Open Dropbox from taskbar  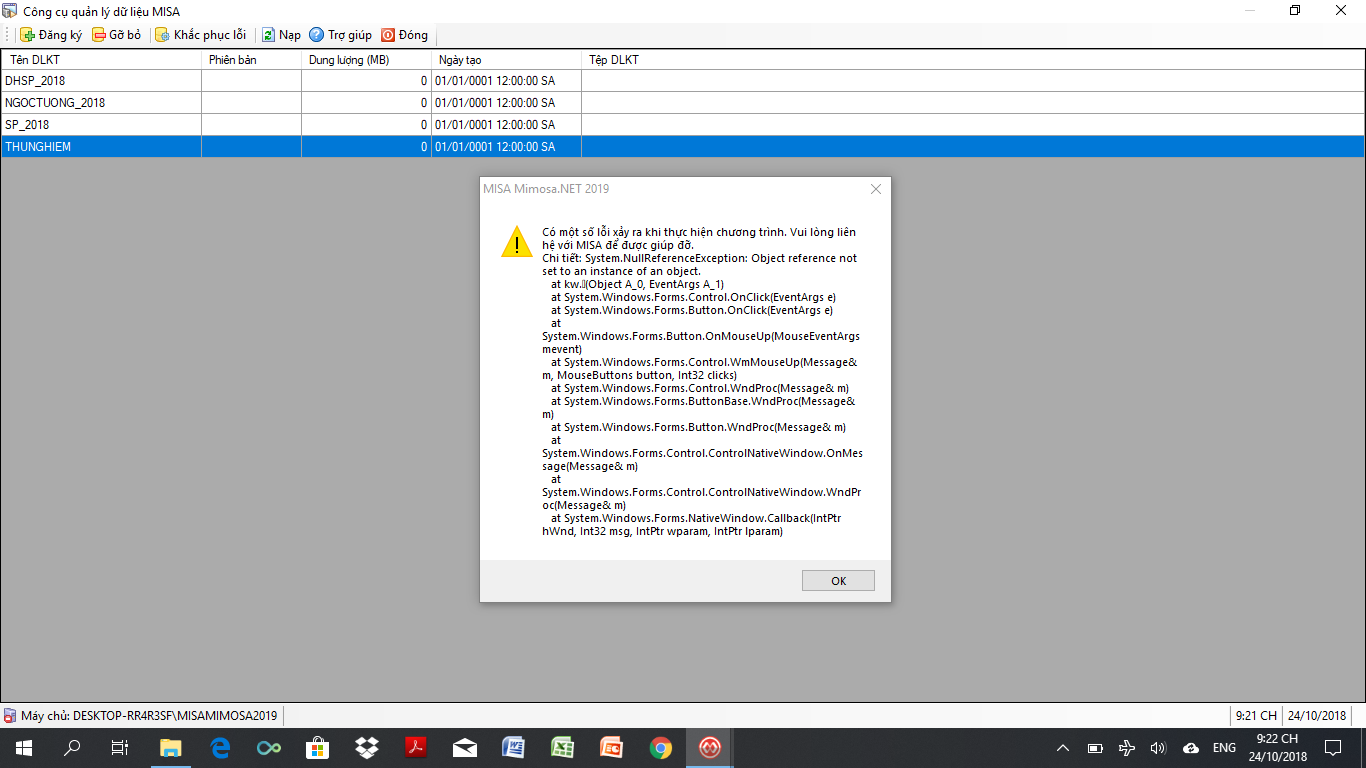tap(367, 748)
